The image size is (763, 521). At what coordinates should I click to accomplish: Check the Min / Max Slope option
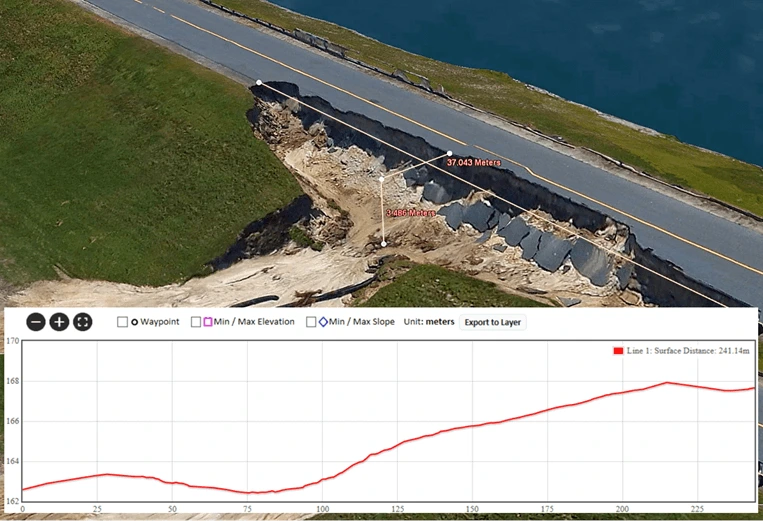[x=311, y=322]
